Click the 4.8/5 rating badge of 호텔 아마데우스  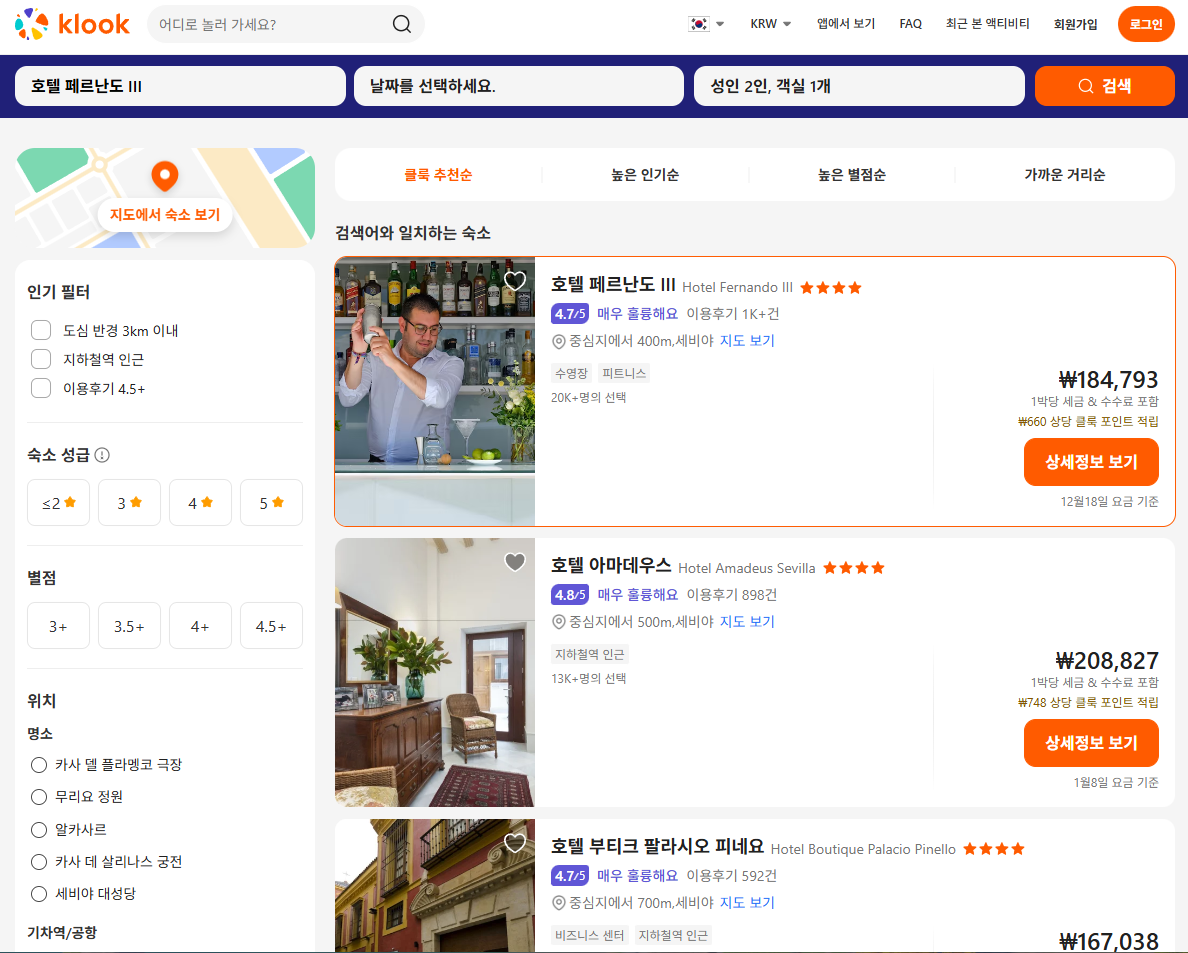[x=571, y=595]
